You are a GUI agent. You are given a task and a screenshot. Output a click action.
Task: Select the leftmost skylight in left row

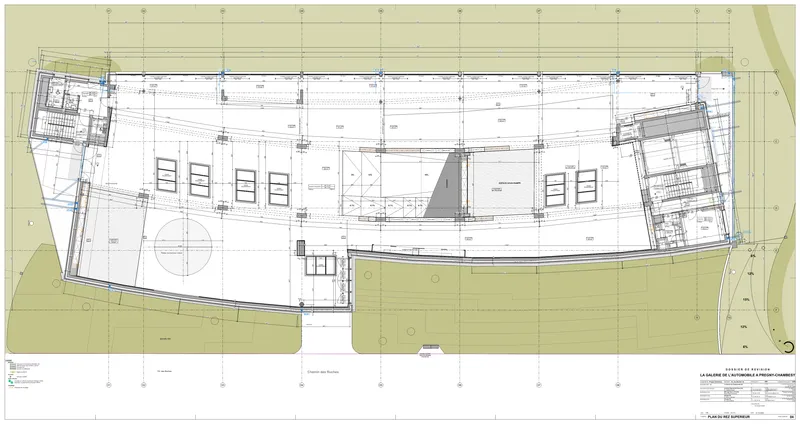pyautogui.click(x=167, y=177)
